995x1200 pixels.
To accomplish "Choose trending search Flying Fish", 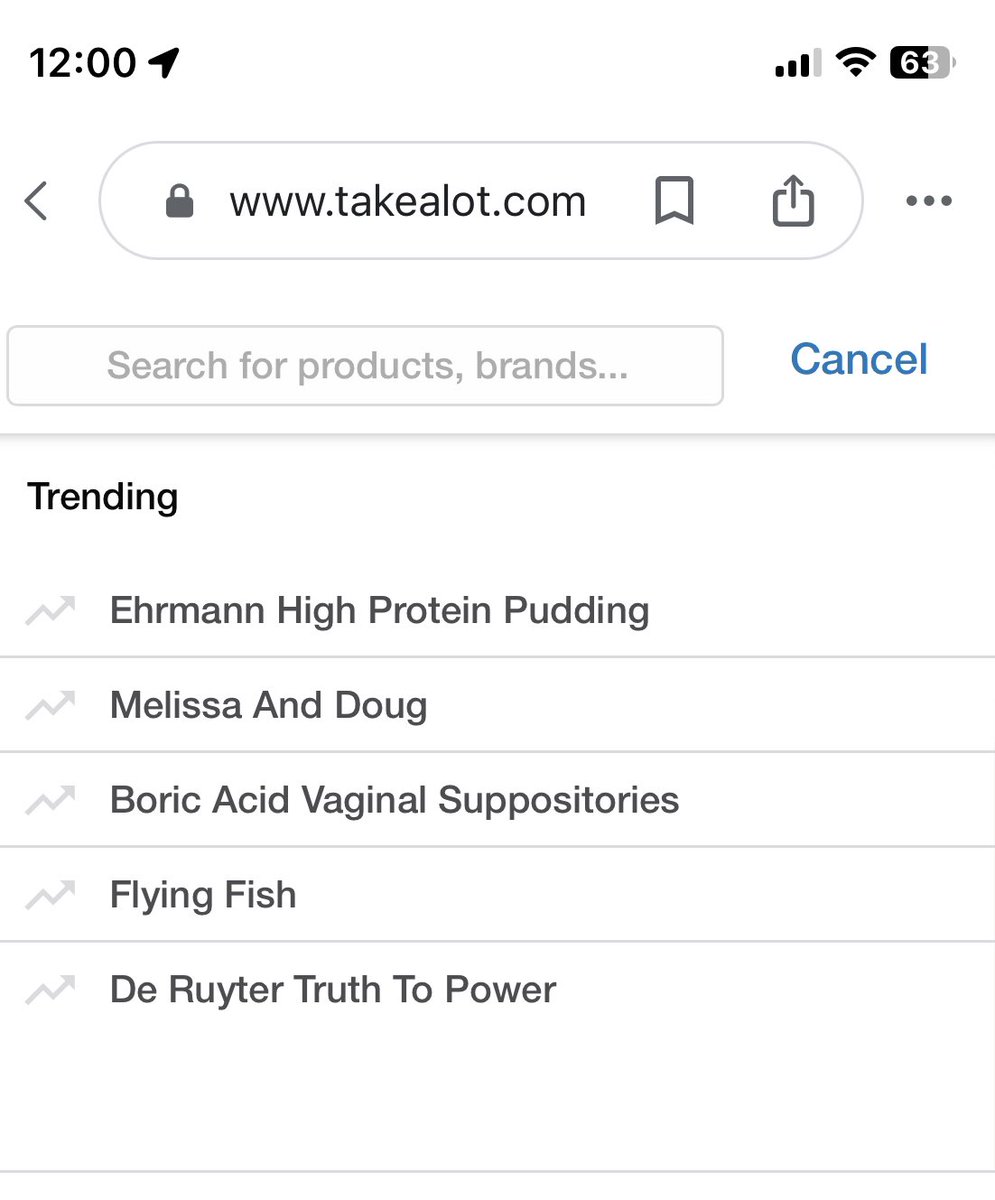I will pos(497,895).
